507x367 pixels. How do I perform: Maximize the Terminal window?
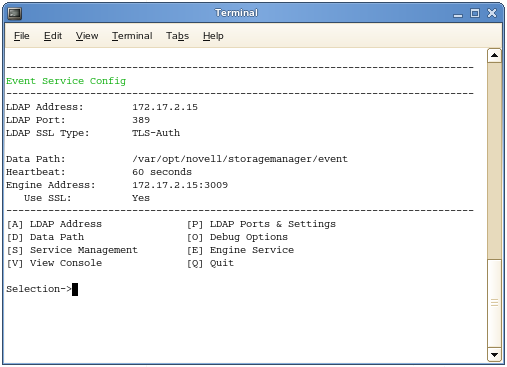(x=475, y=13)
